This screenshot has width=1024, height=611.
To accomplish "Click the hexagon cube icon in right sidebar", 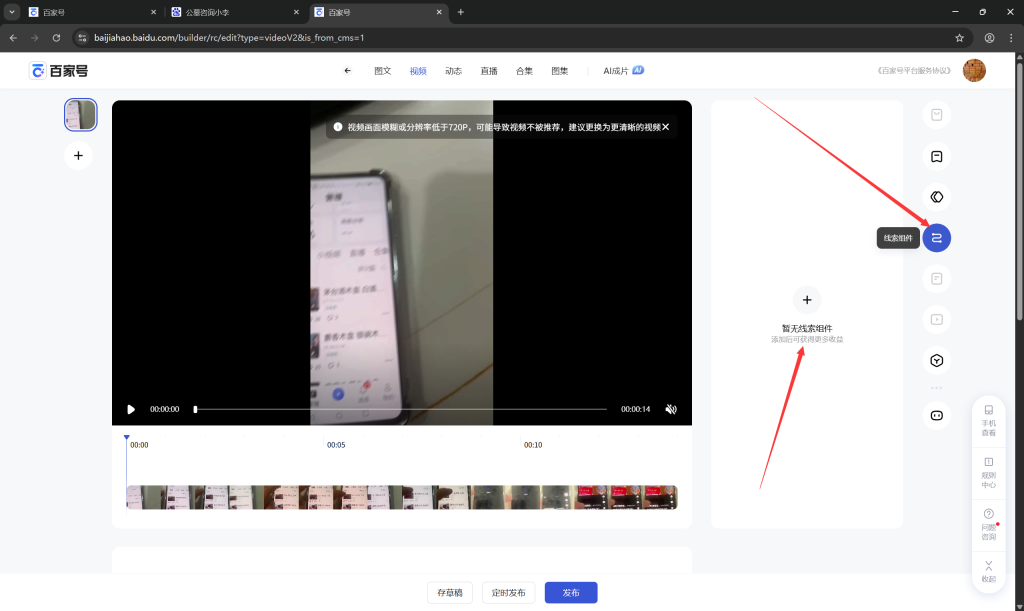I will pyautogui.click(x=936, y=361).
